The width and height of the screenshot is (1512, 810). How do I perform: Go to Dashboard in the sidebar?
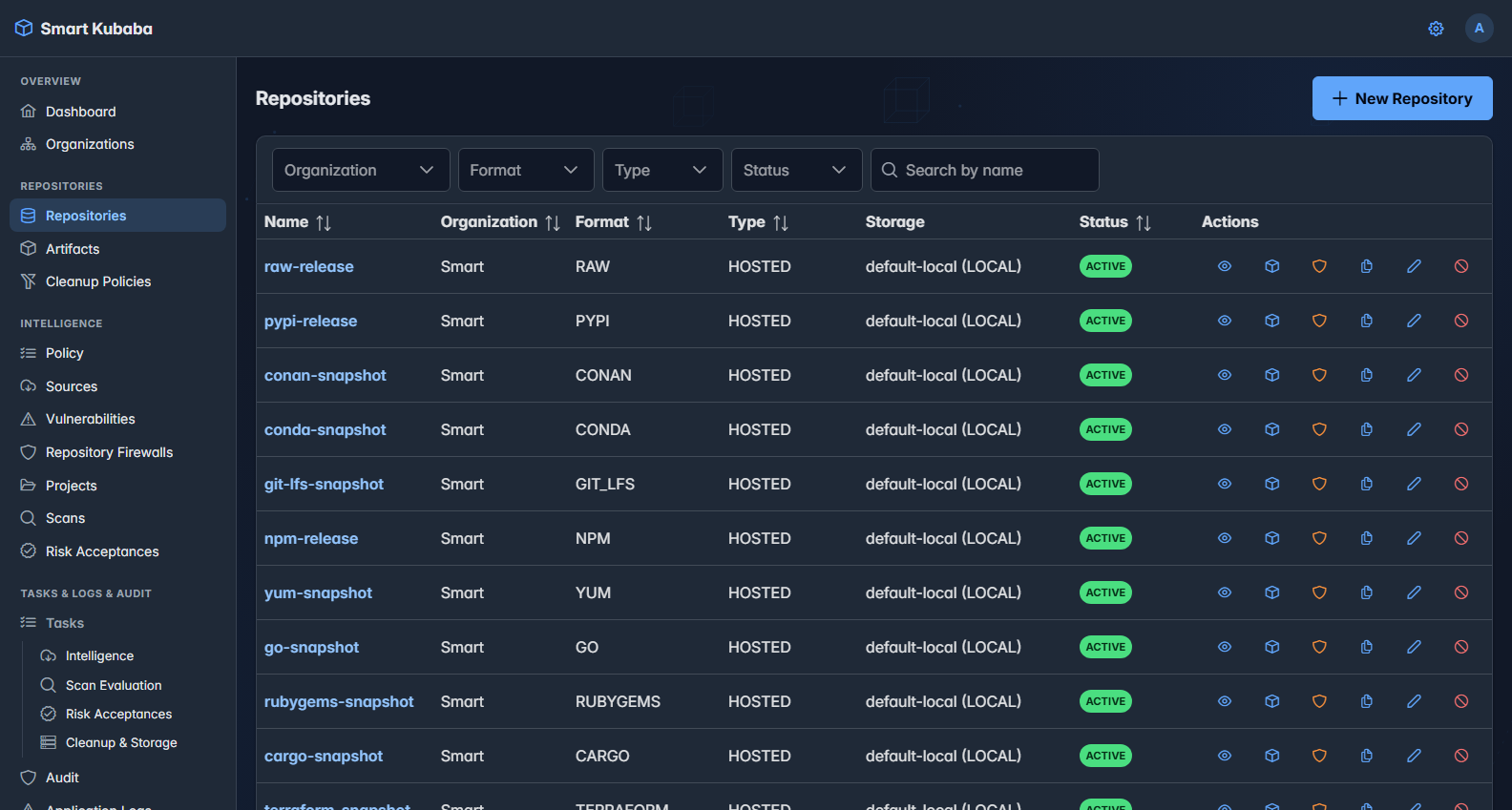pyautogui.click(x=117, y=112)
